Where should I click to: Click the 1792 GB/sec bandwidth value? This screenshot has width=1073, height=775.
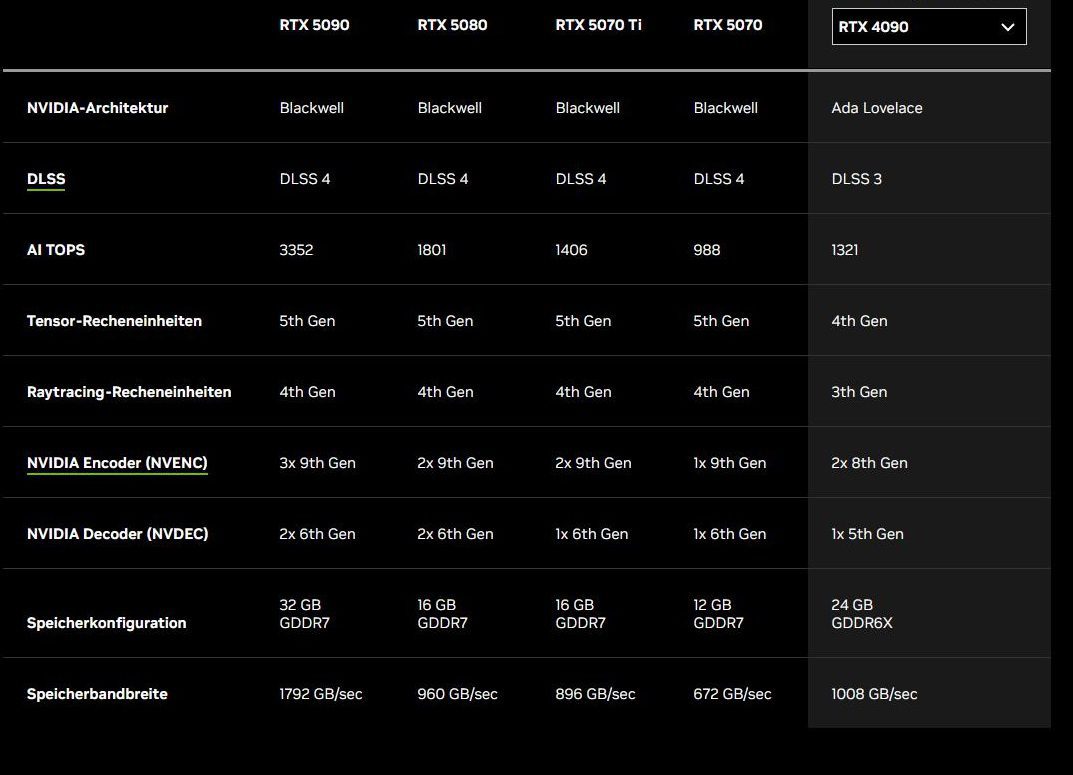click(320, 694)
